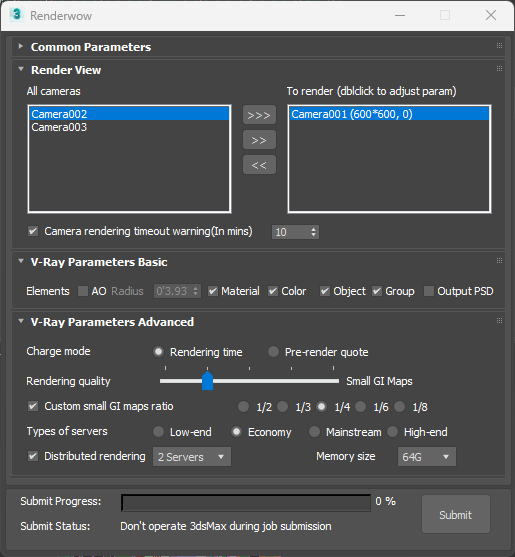
Task: Click the Common Parameters grip handle icon
Action: click(499, 45)
